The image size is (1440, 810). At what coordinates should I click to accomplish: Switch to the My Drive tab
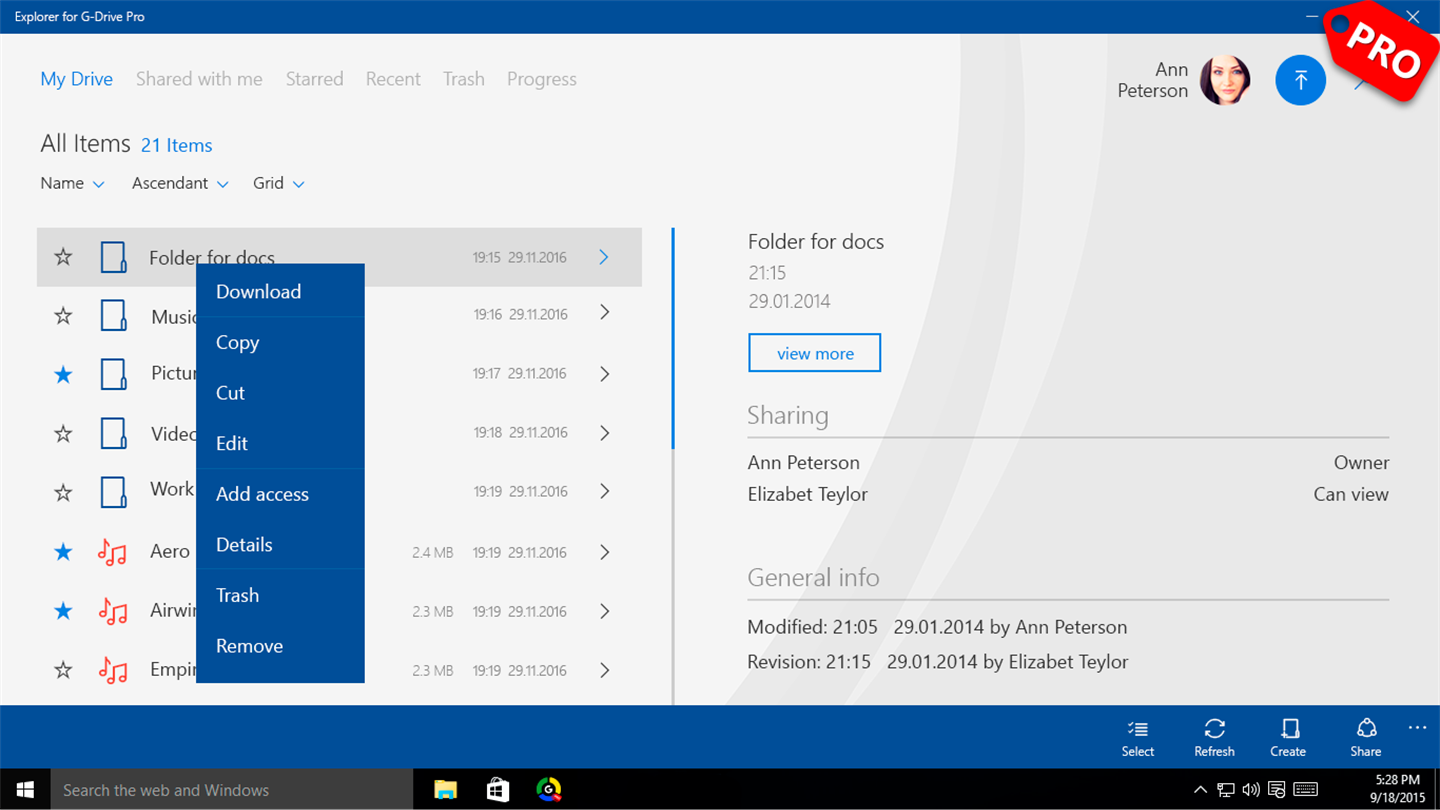pos(77,79)
